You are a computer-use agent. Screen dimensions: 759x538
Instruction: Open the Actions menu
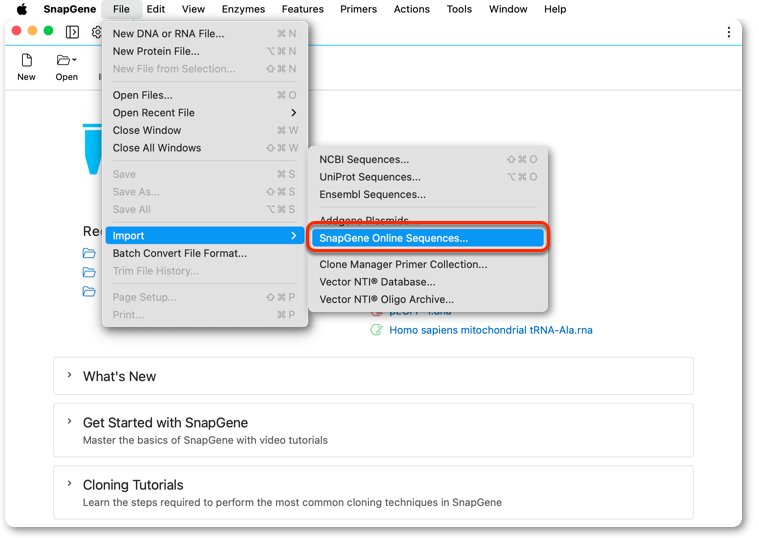[x=411, y=9]
